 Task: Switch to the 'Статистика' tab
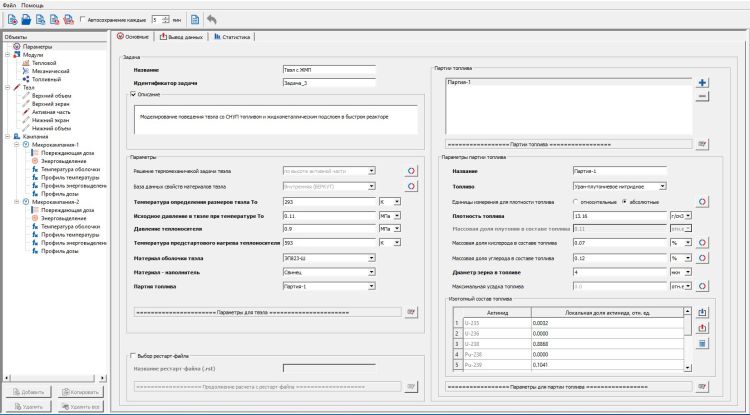[x=232, y=37]
